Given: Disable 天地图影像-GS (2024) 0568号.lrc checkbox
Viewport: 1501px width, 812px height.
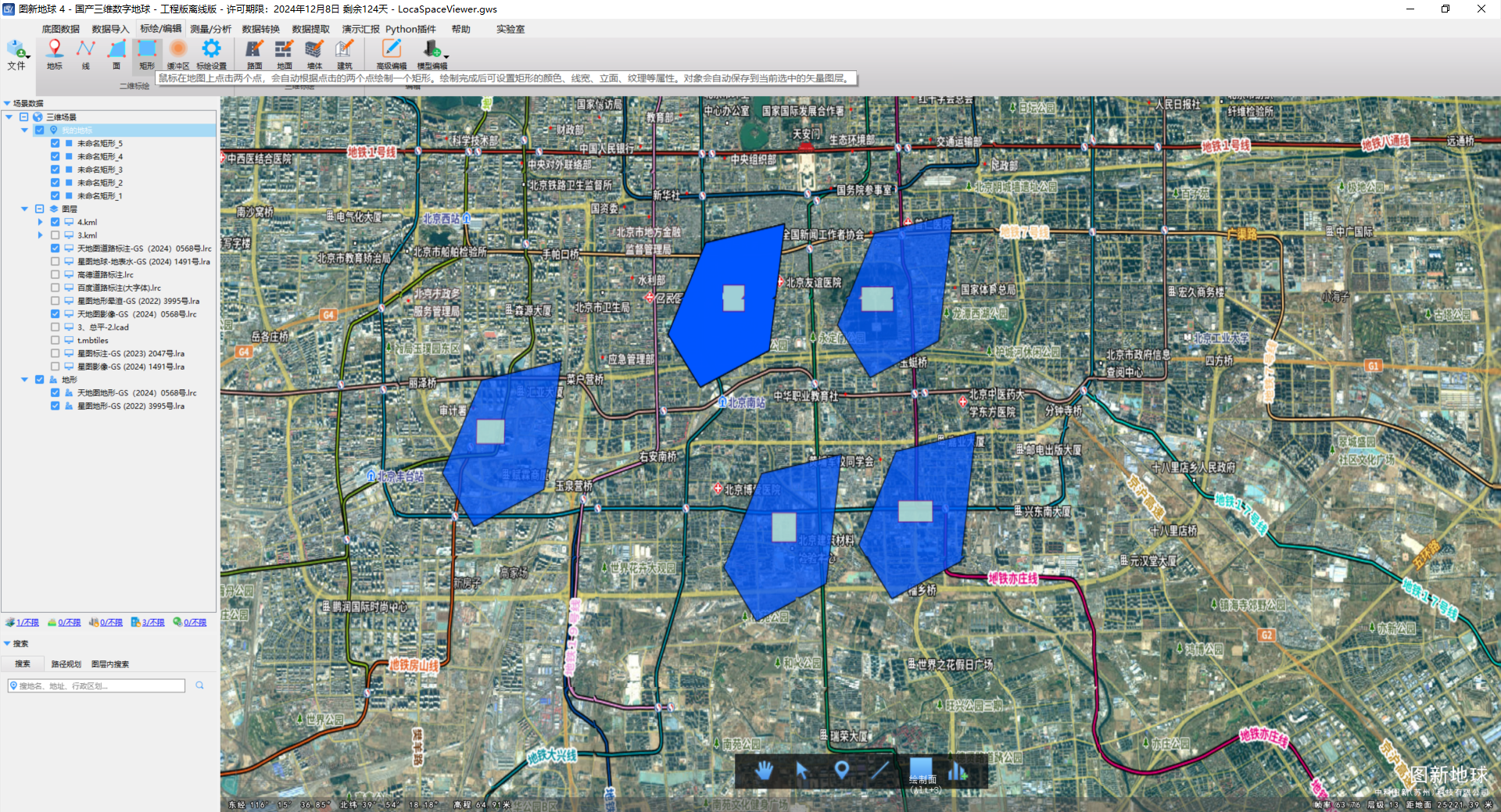Looking at the screenshot, I should (55, 314).
